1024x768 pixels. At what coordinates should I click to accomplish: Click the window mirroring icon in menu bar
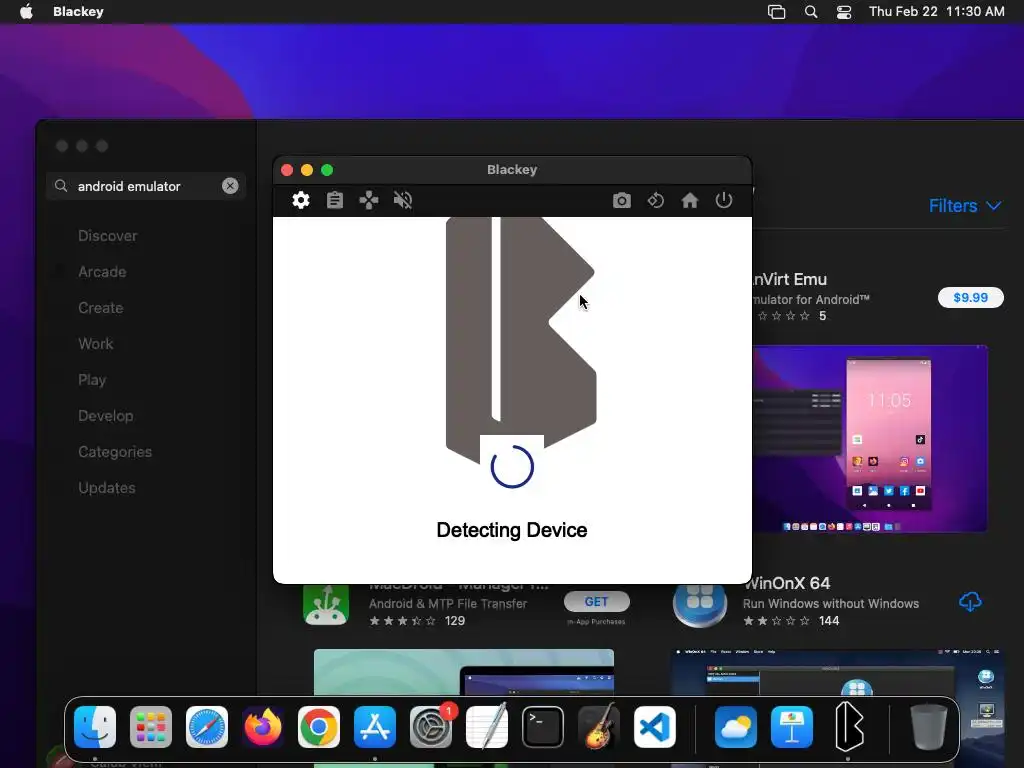776,12
